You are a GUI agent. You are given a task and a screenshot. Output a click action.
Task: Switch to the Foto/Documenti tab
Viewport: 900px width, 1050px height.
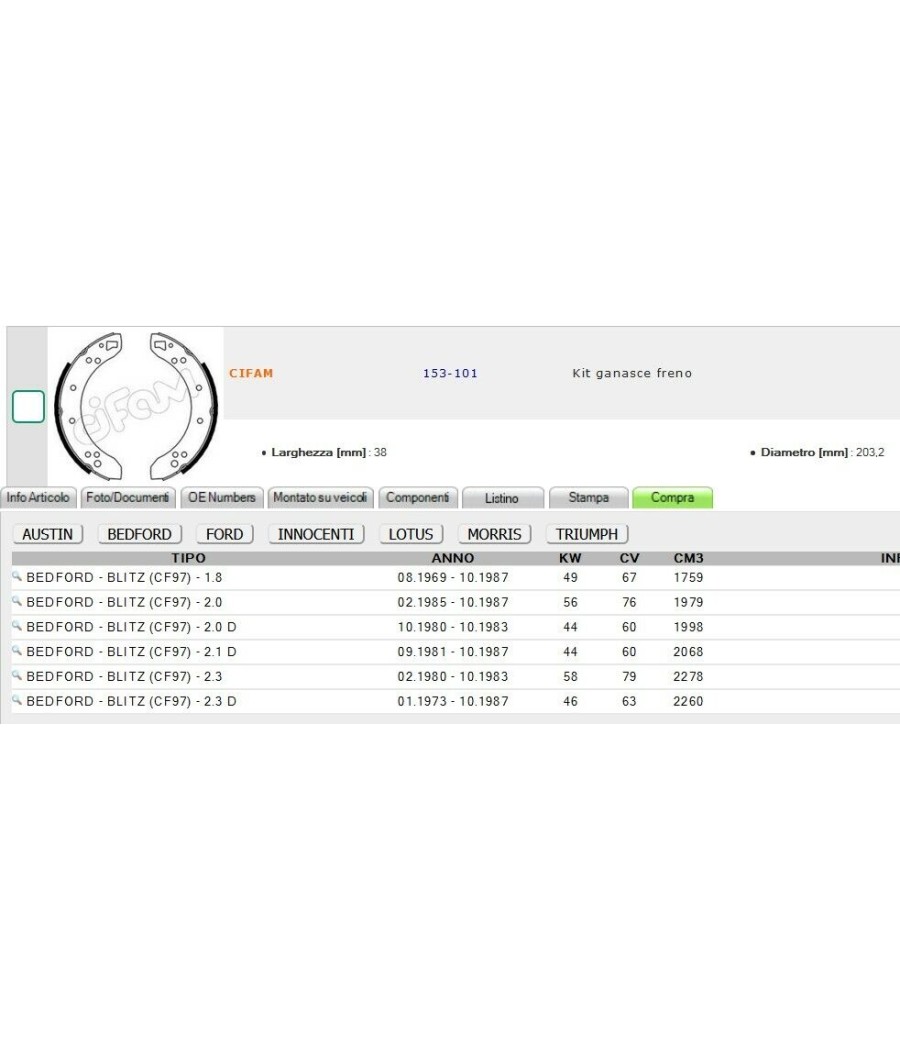(127, 498)
